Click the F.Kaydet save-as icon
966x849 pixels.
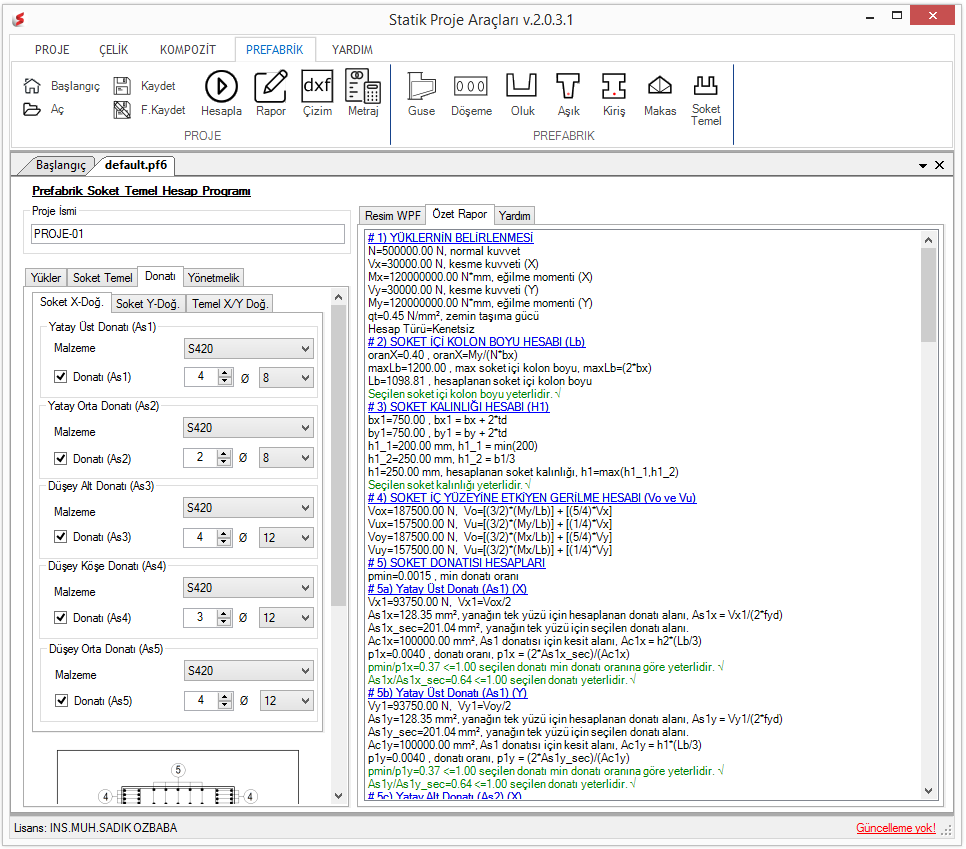click(x=122, y=110)
